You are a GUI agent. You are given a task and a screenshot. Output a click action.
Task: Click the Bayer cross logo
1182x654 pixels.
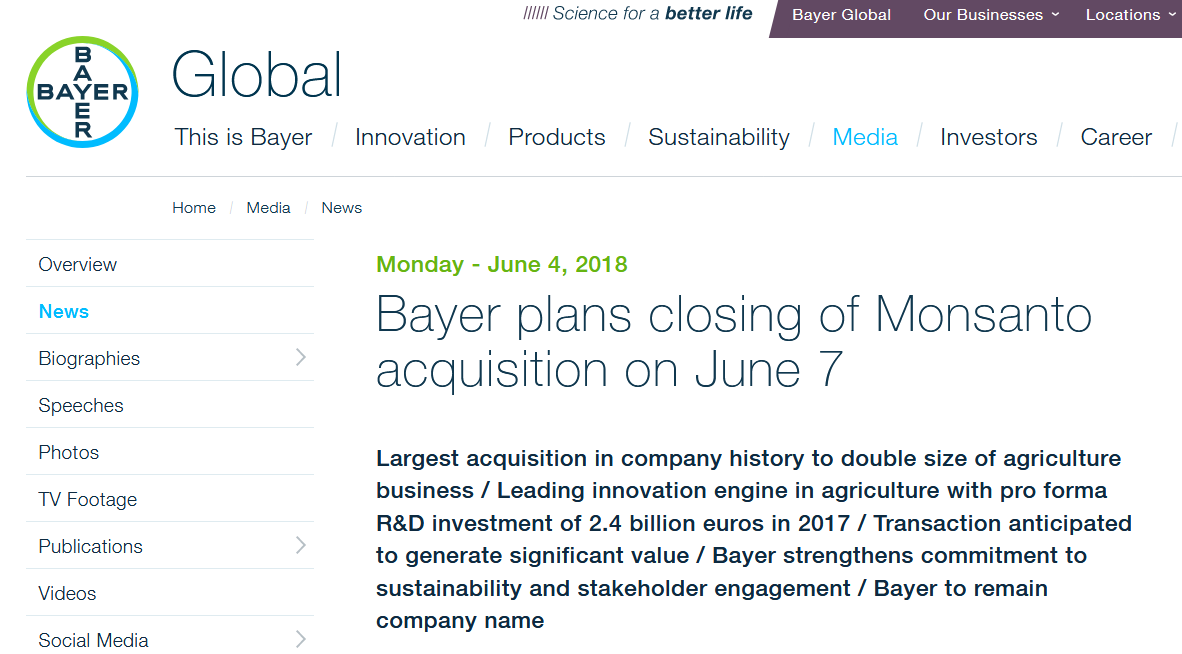82,92
